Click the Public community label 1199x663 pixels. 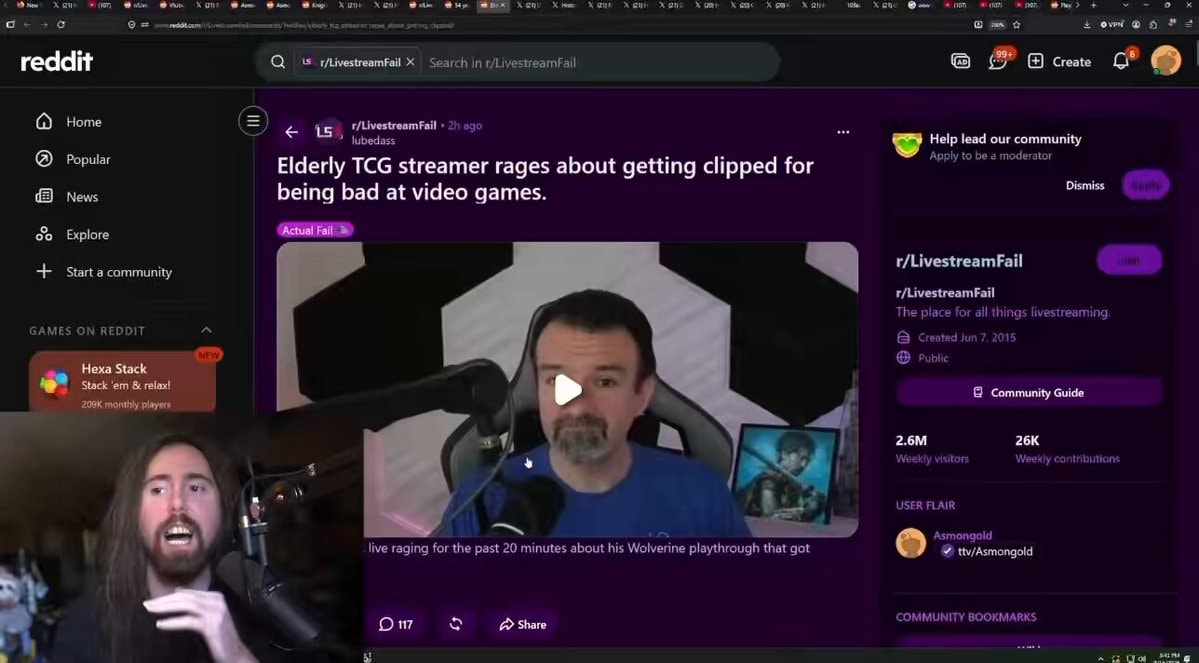click(x=933, y=358)
